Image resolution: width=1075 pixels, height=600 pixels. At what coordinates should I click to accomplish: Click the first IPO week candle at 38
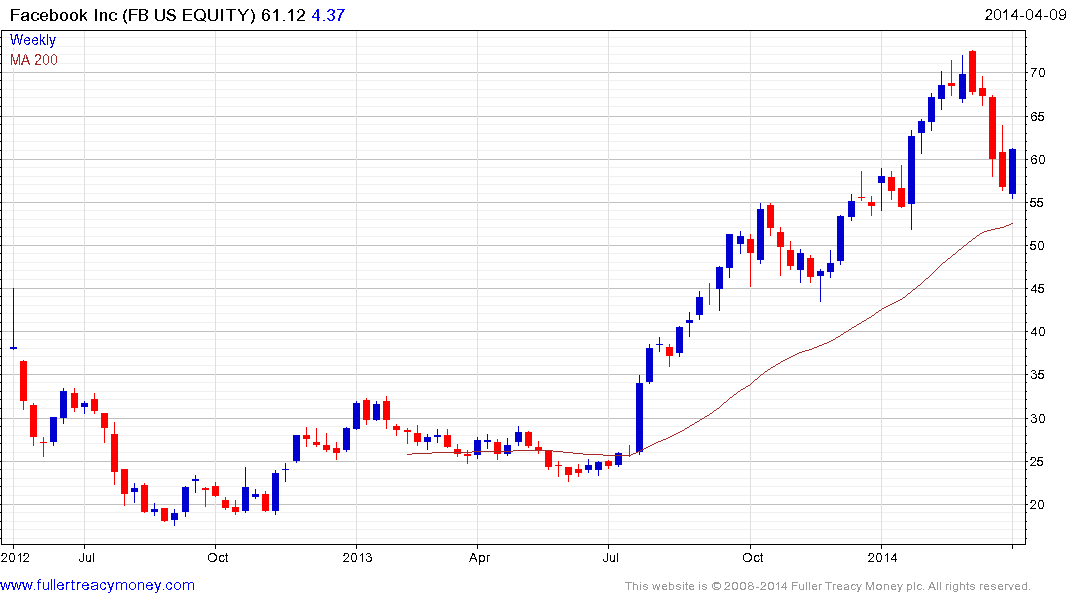[x=14, y=319]
